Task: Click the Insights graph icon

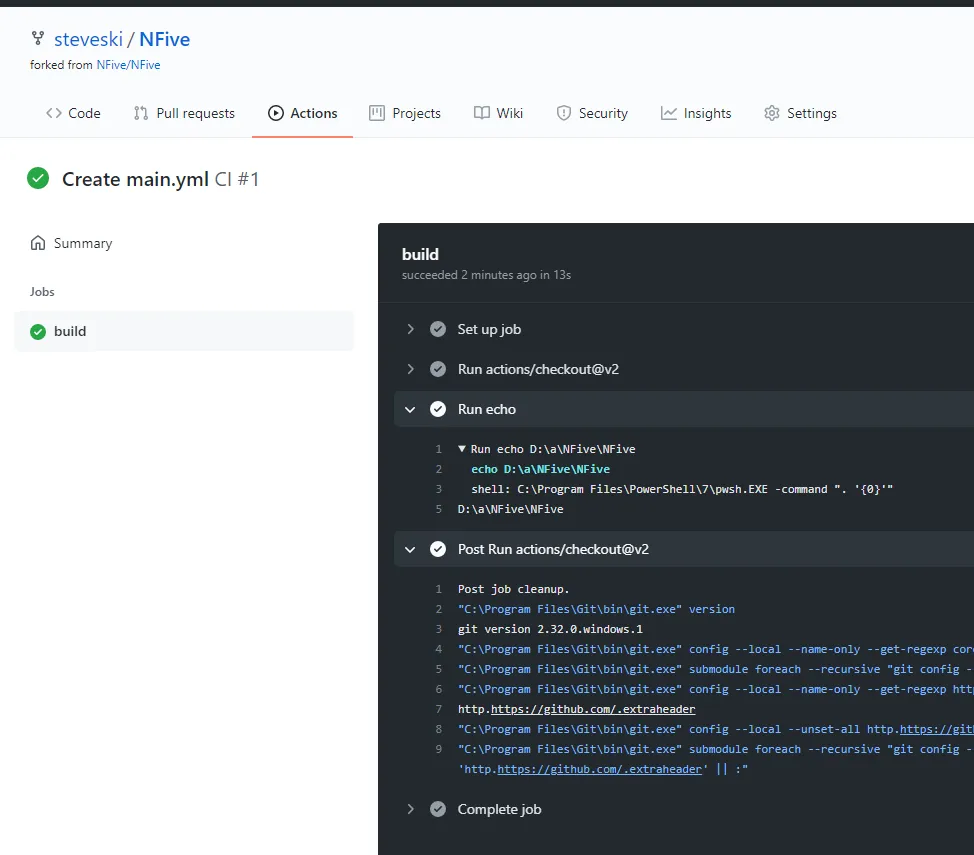Action: coord(669,113)
